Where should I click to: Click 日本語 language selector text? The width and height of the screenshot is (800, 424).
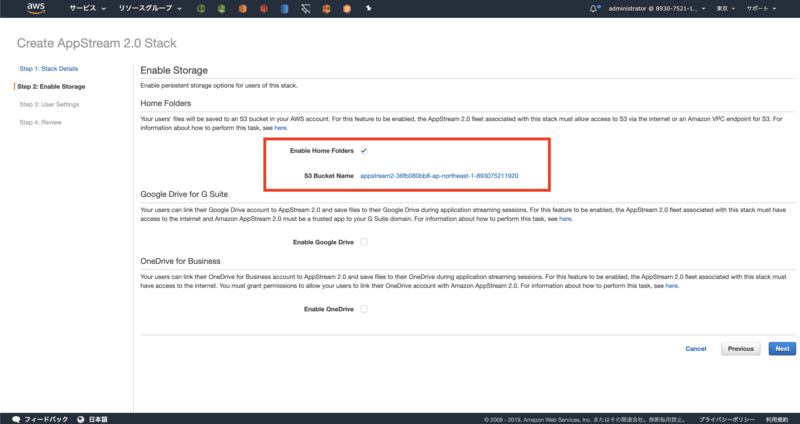(98, 419)
